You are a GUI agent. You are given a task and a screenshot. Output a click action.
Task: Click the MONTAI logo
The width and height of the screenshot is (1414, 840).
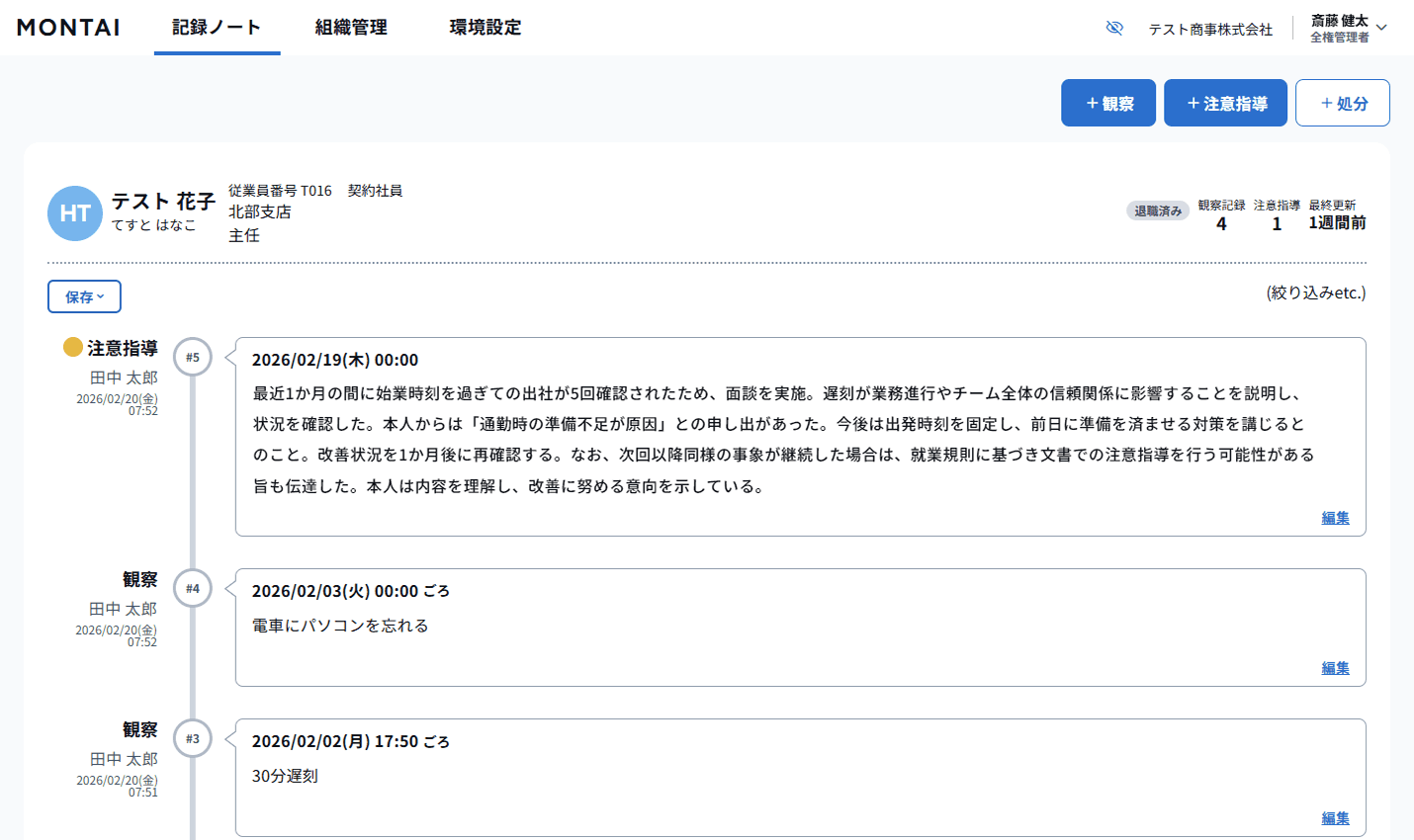(66, 28)
